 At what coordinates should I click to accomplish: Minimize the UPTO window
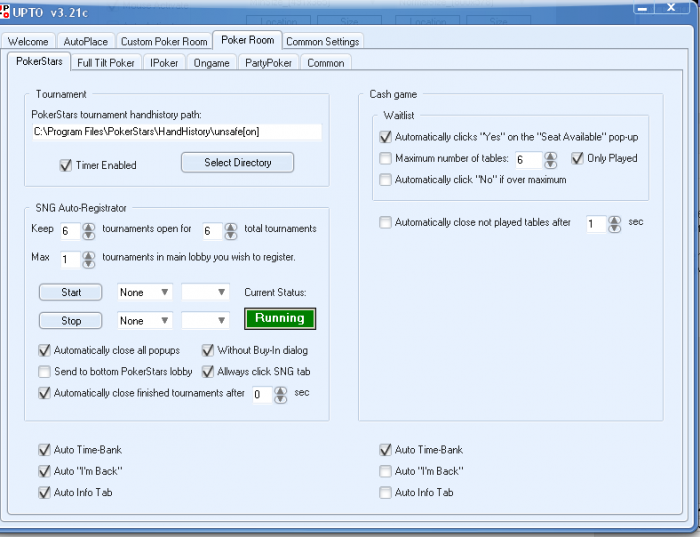point(643,8)
